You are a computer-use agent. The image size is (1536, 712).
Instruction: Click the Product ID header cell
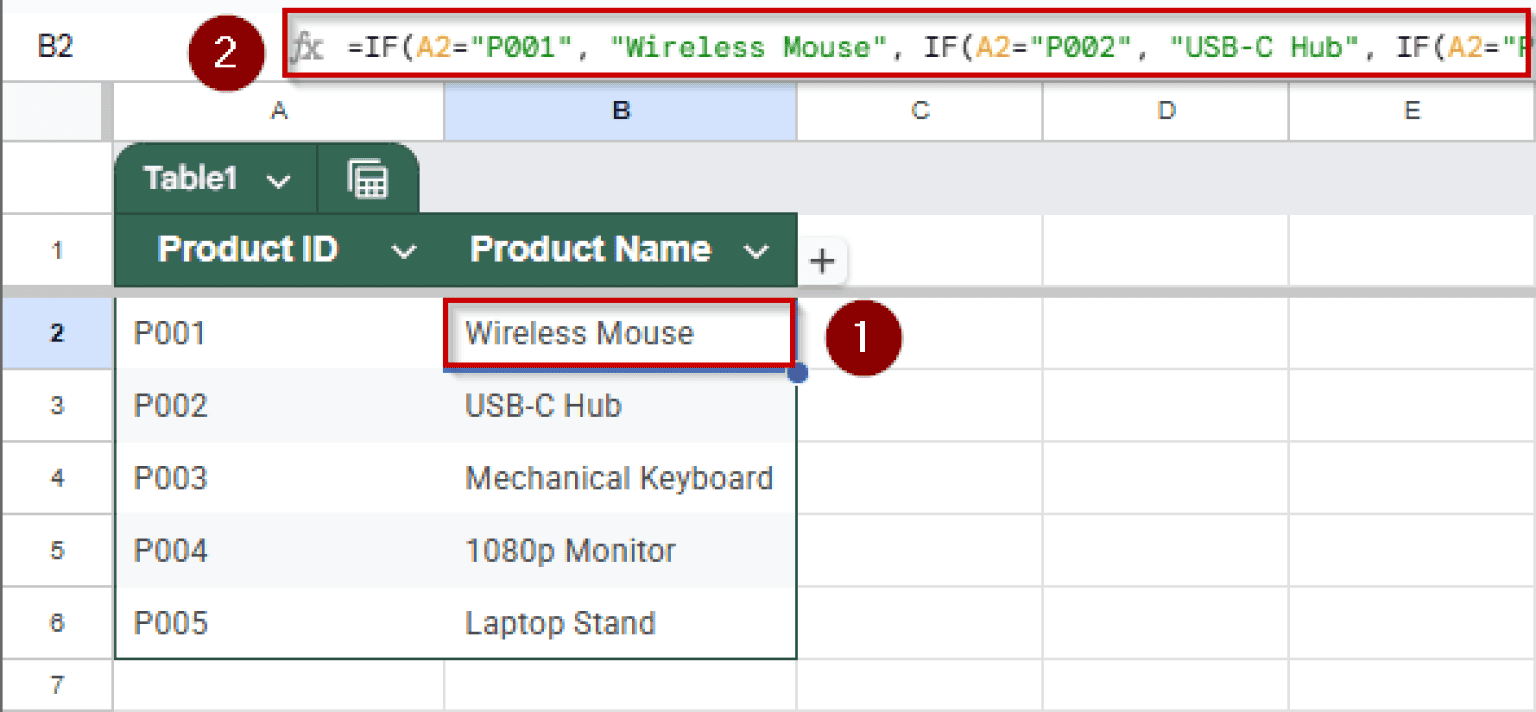coord(279,250)
